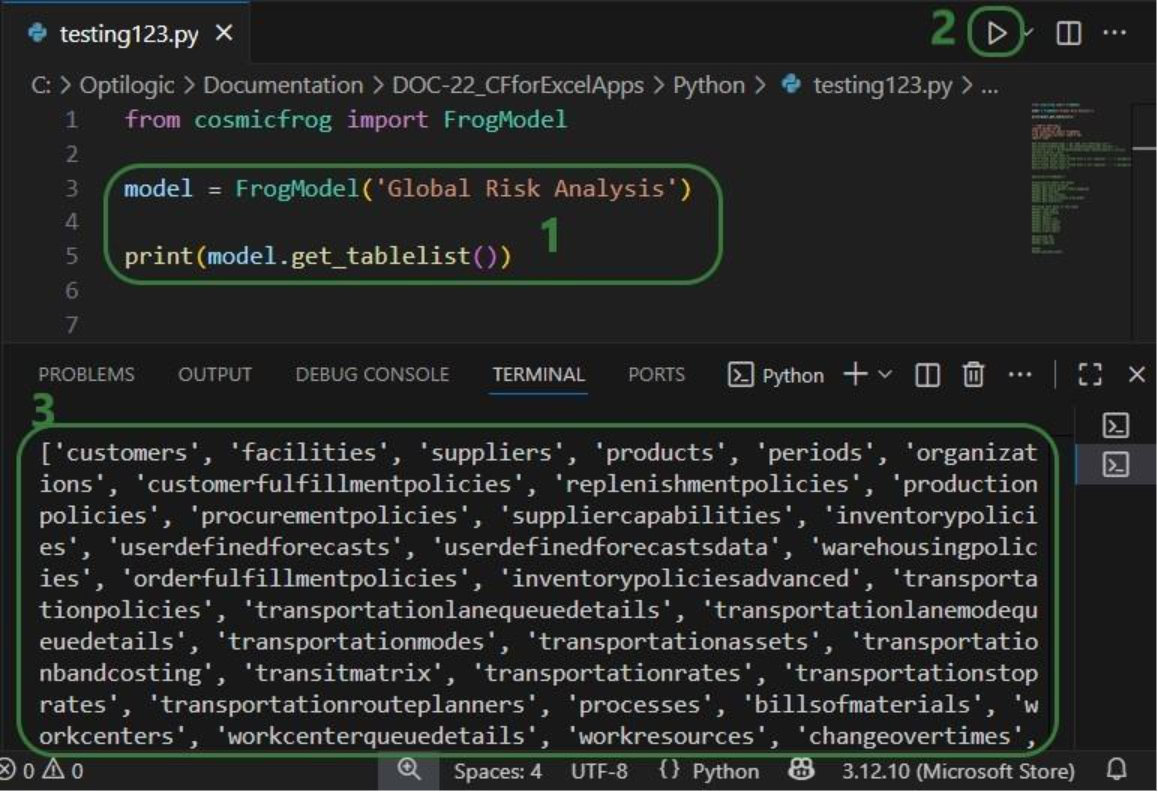
Task: Open the DEBUG CONSOLE tab
Action: (x=372, y=375)
